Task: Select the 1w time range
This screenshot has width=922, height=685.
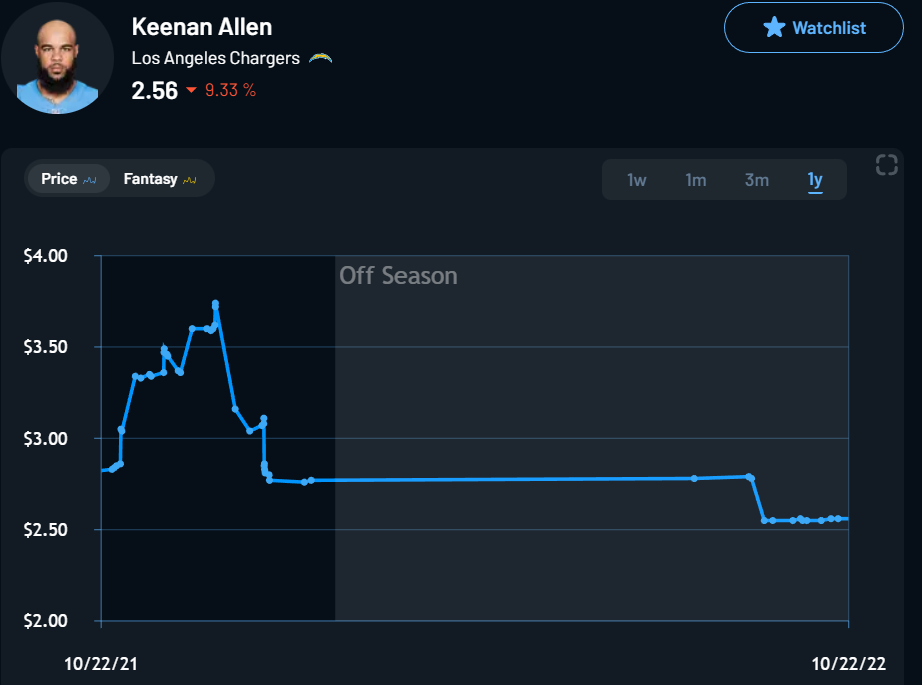Action: tap(636, 180)
